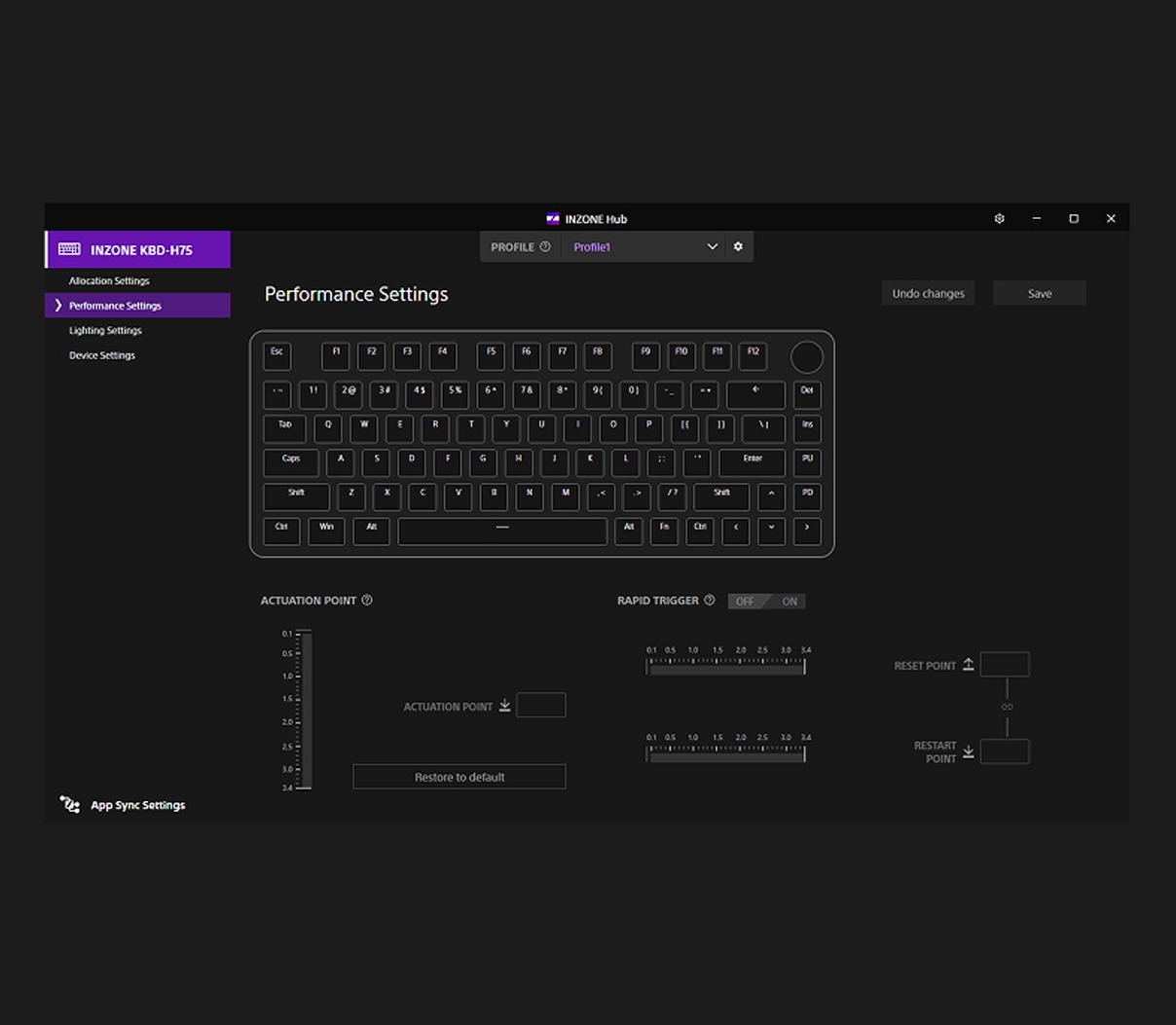The height and width of the screenshot is (1025, 1176).
Task: Click the link icon between reset and restart
Action: click(1007, 707)
